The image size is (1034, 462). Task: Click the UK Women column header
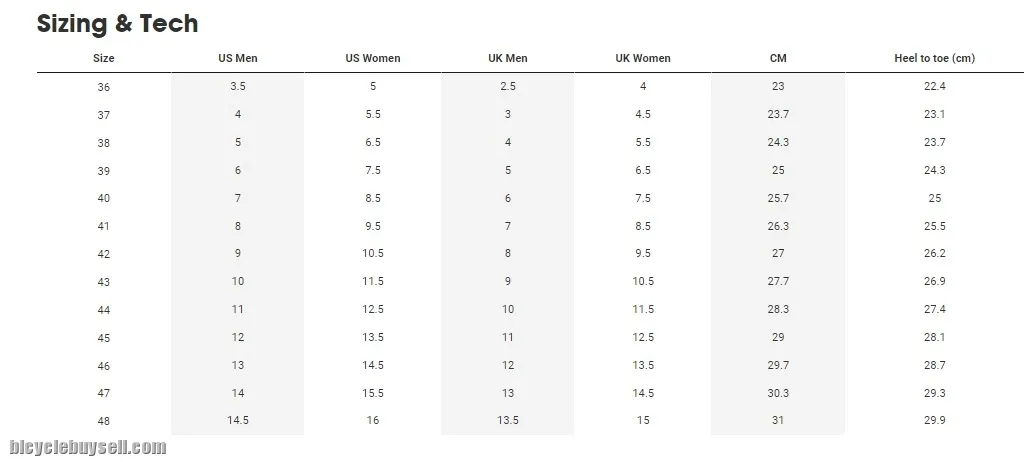coord(643,58)
